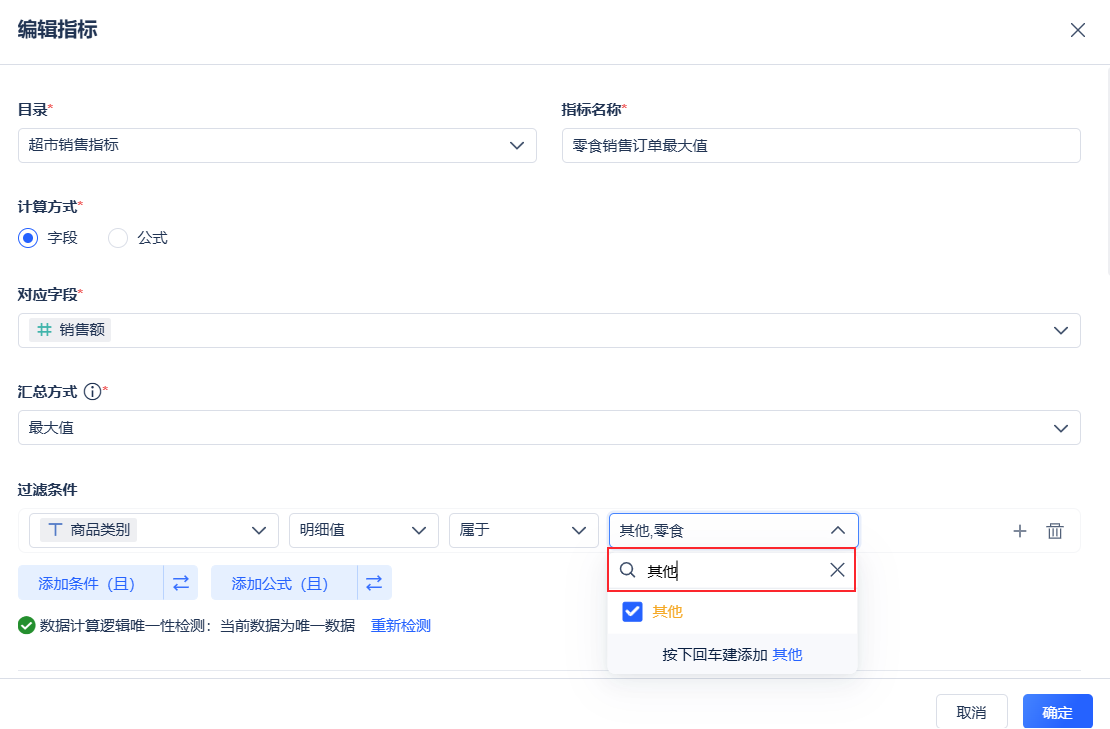
Task: Delete the filter row with the trash icon
Action: pos(1055,531)
